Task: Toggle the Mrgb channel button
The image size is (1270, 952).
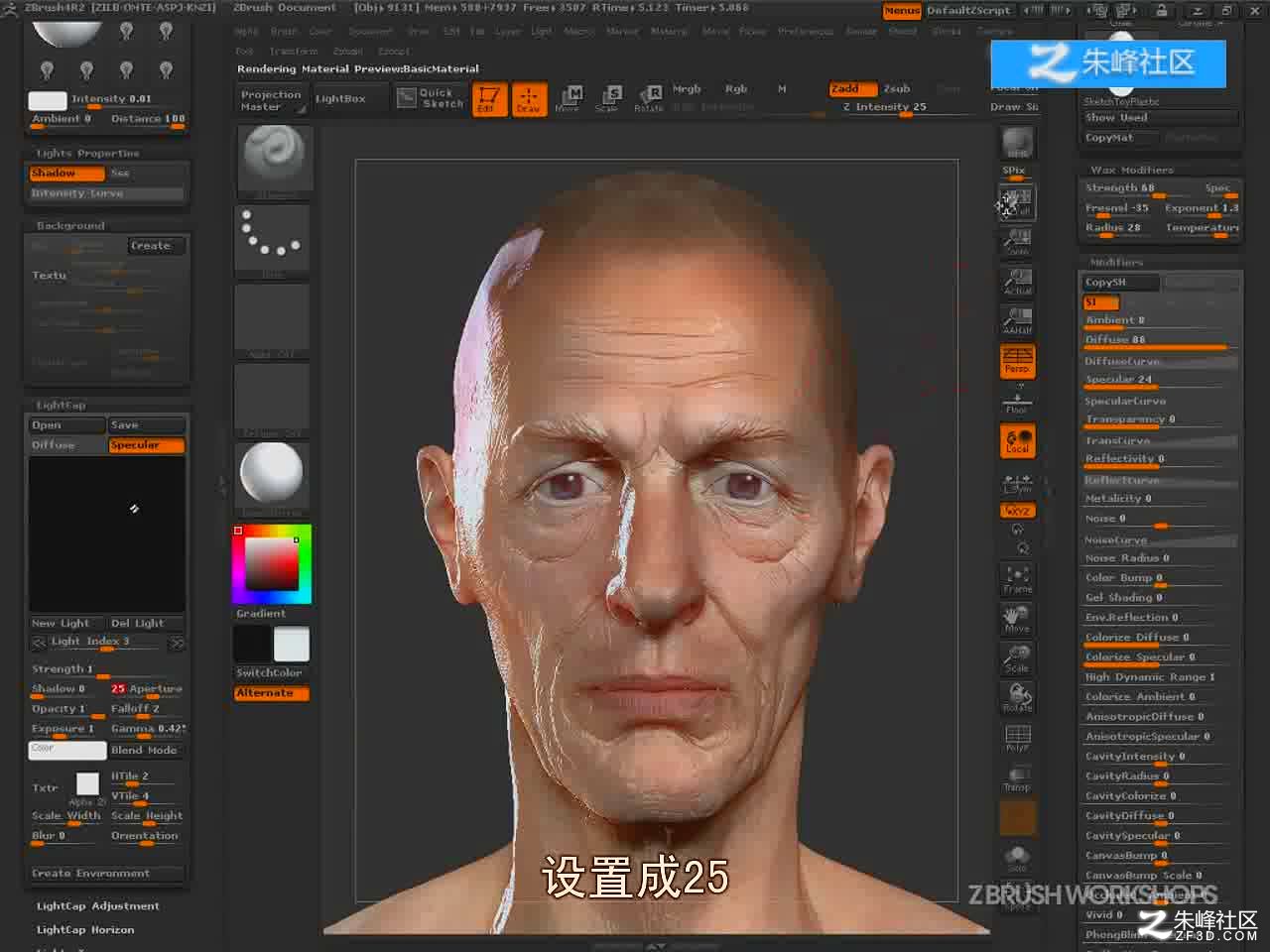Action: pyautogui.click(x=687, y=89)
